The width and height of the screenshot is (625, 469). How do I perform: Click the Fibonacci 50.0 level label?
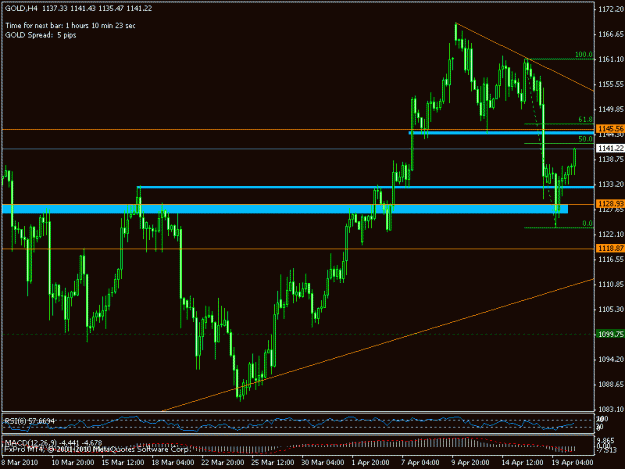pos(585,139)
